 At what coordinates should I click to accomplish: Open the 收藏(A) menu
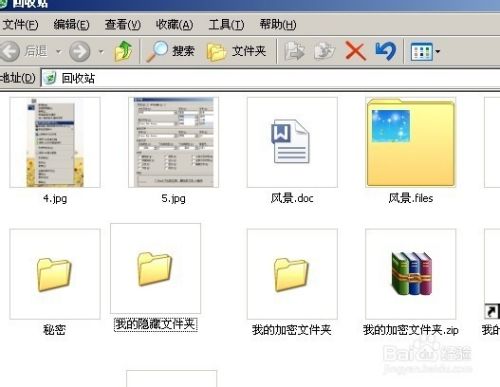174,24
